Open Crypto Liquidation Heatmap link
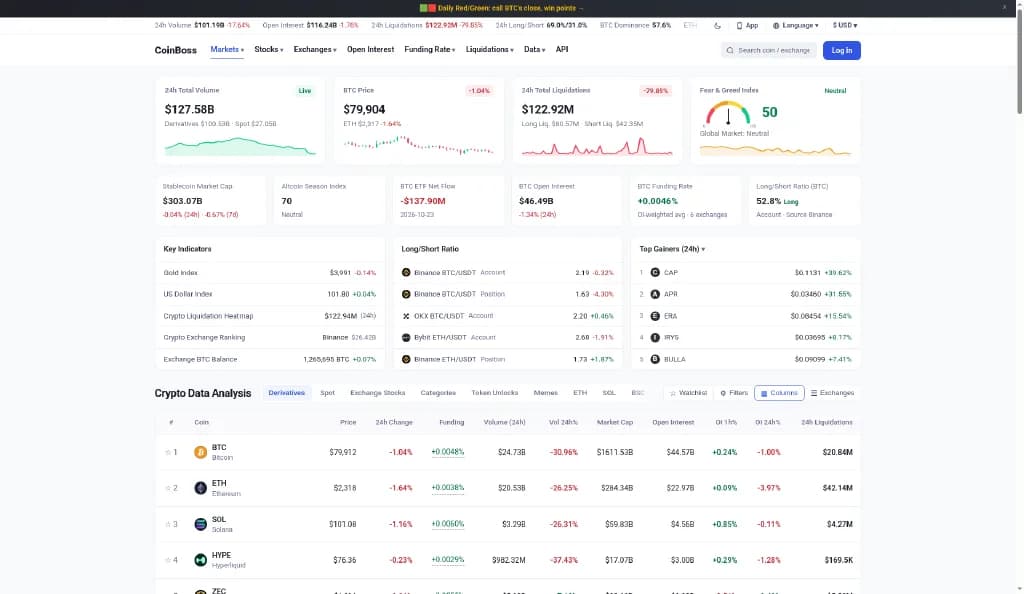 208,316
